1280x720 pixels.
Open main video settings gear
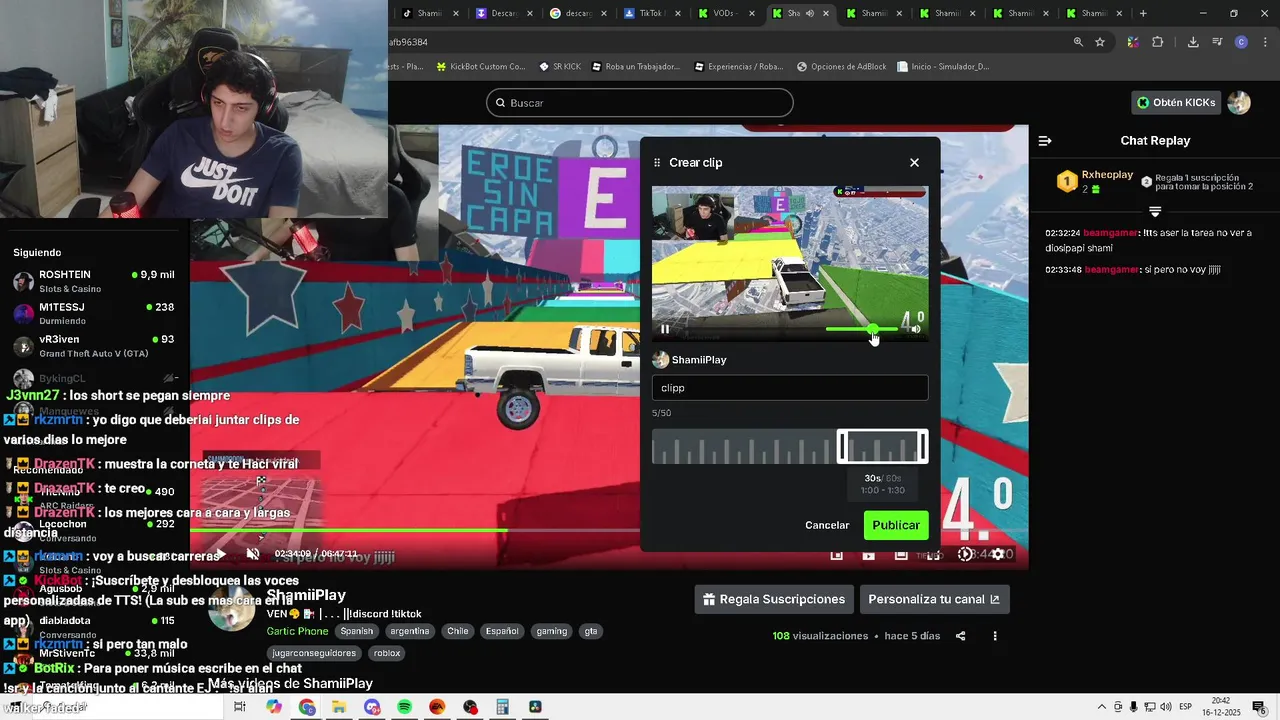point(997,554)
